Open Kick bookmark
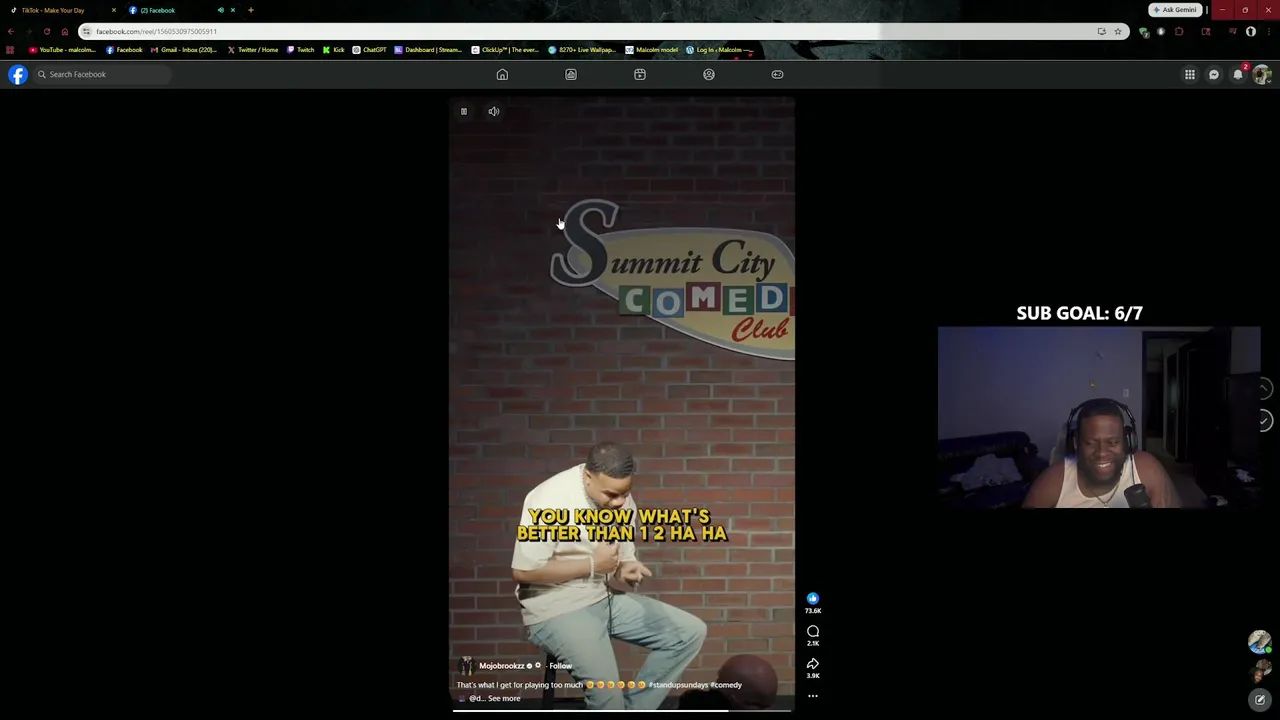Image resolution: width=1280 pixels, height=720 pixels. pyautogui.click(x=334, y=50)
